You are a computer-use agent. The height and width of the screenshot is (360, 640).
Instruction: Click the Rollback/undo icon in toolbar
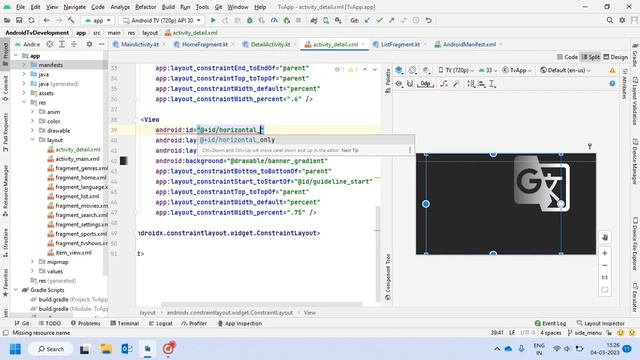tap(428, 20)
